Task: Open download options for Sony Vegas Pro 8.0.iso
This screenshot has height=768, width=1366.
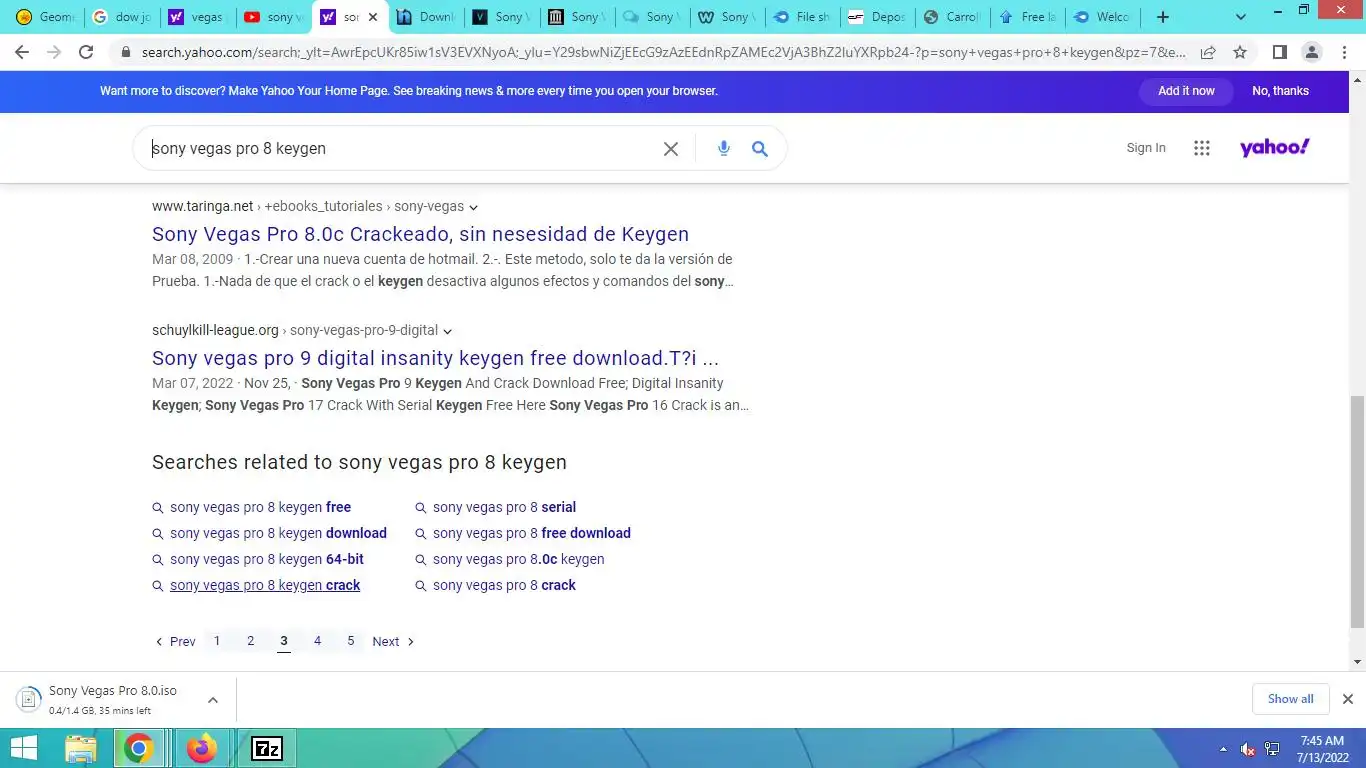Action: 212,700
